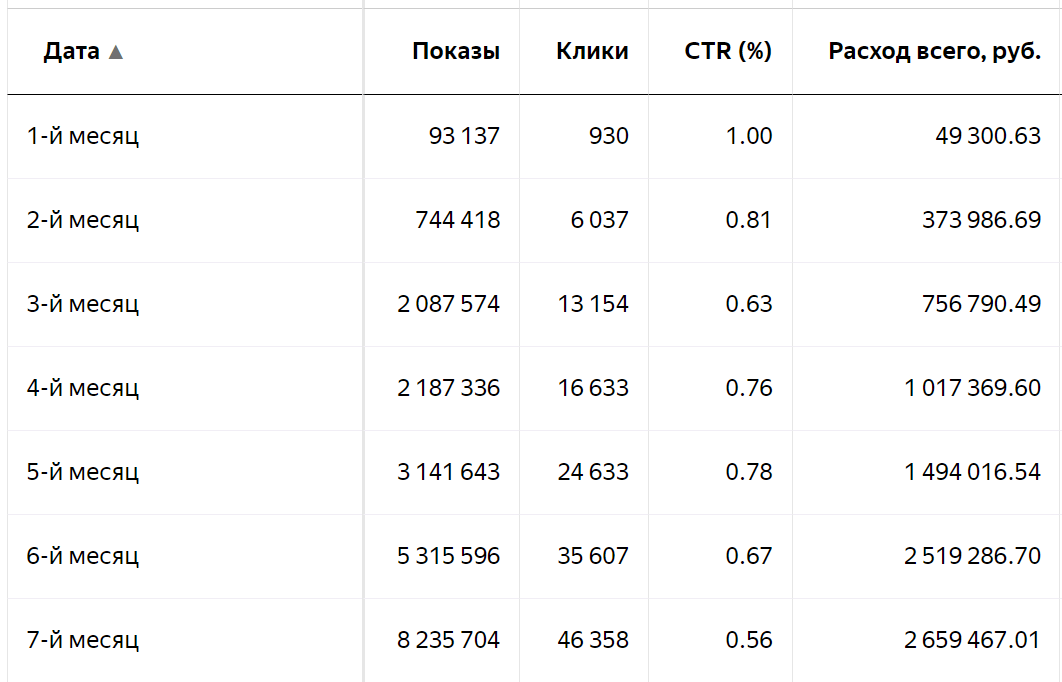Click the 4-й месяц row label
This screenshot has height=682, width=1062.
(x=83, y=388)
